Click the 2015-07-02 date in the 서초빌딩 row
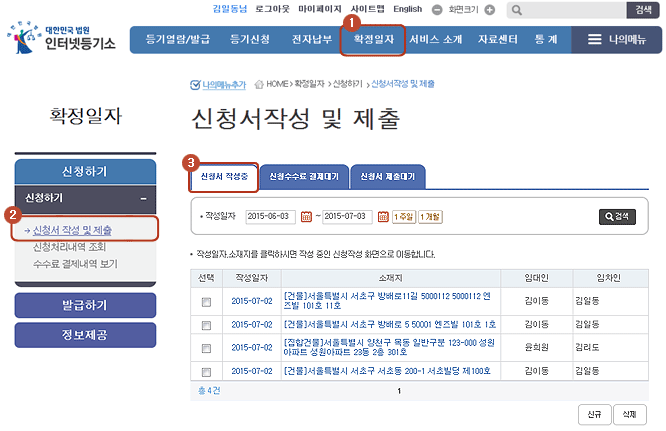 coord(252,371)
